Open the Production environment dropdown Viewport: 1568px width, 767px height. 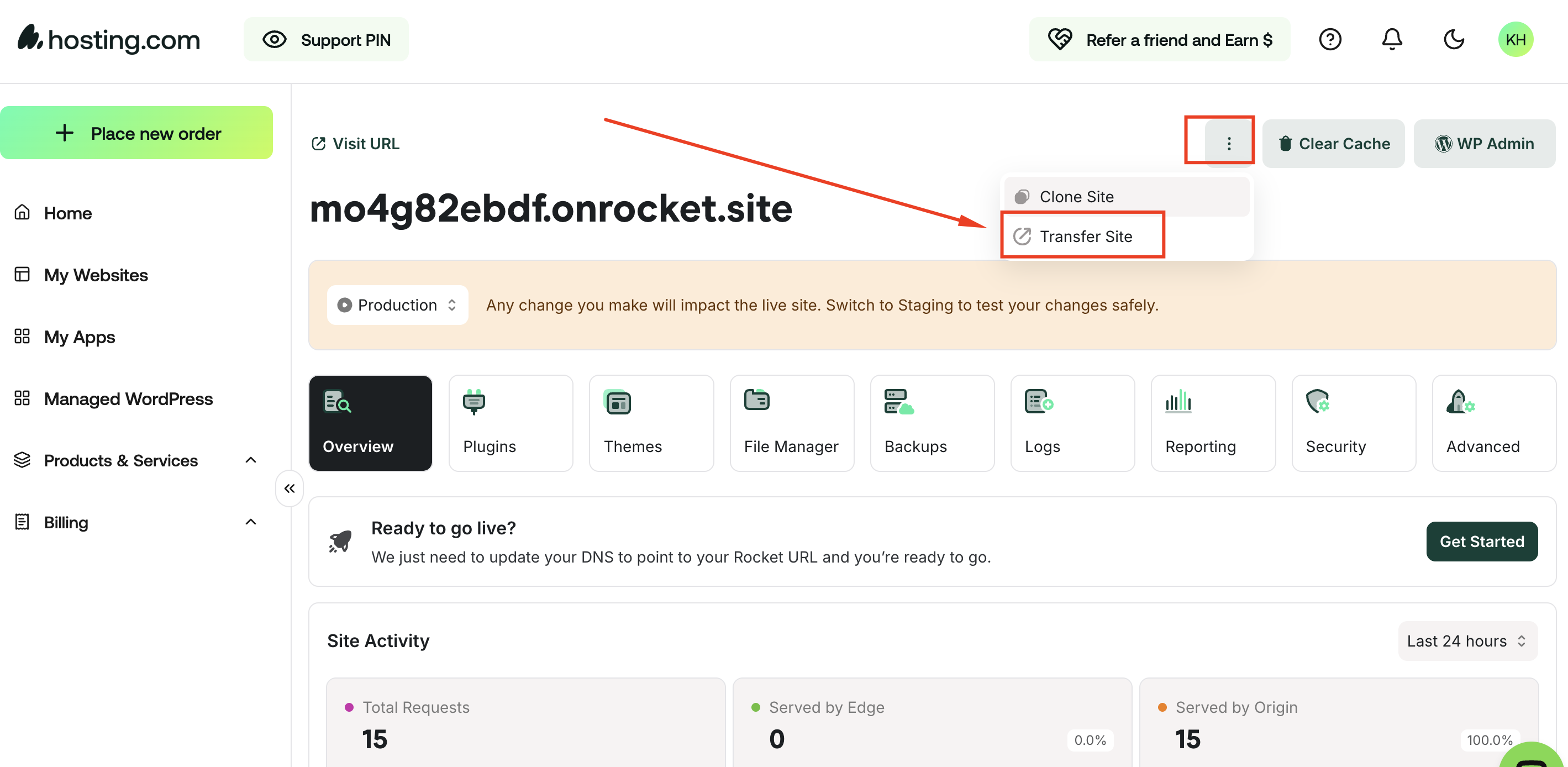(x=397, y=305)
